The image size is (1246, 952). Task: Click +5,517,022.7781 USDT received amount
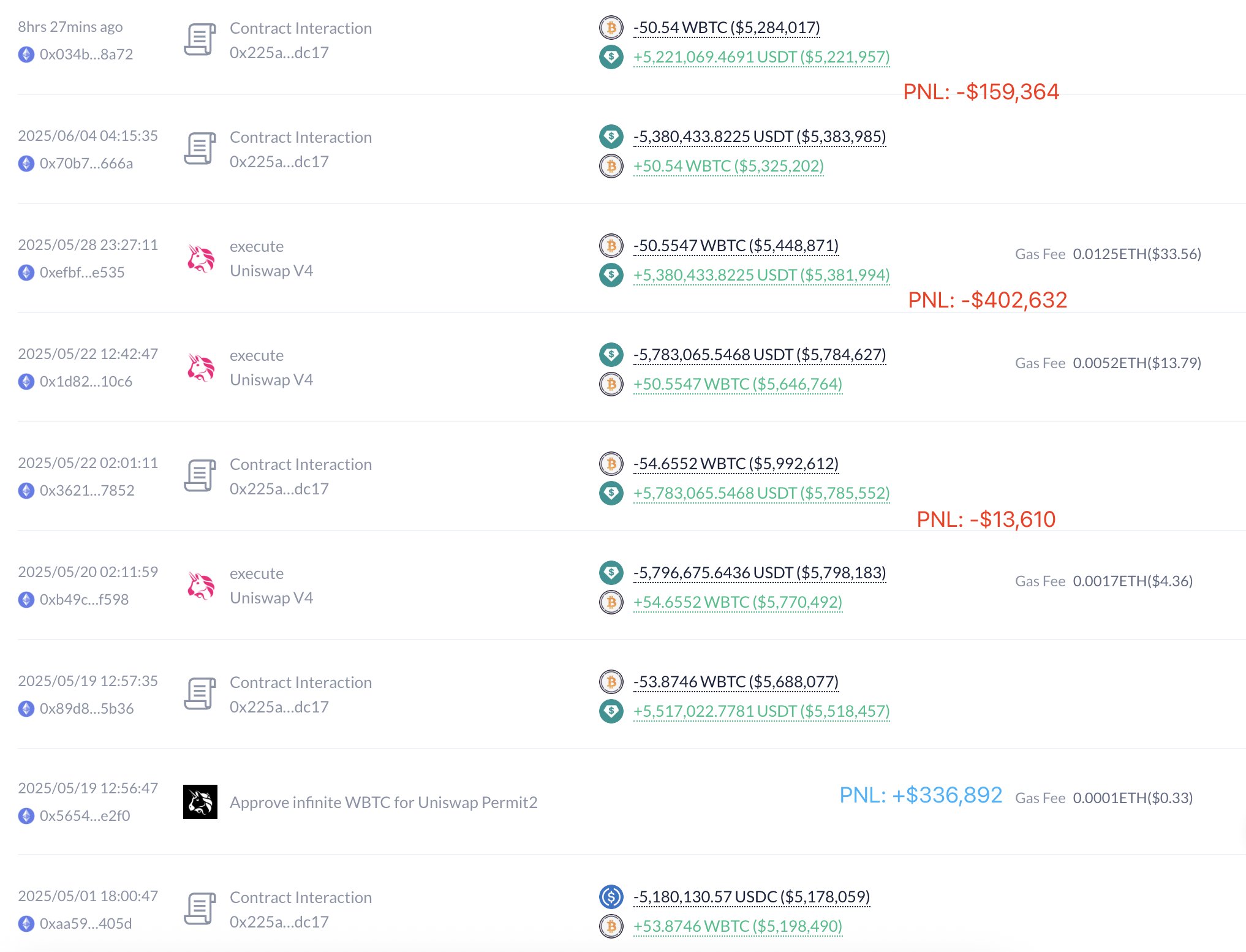tap(761, 711)
